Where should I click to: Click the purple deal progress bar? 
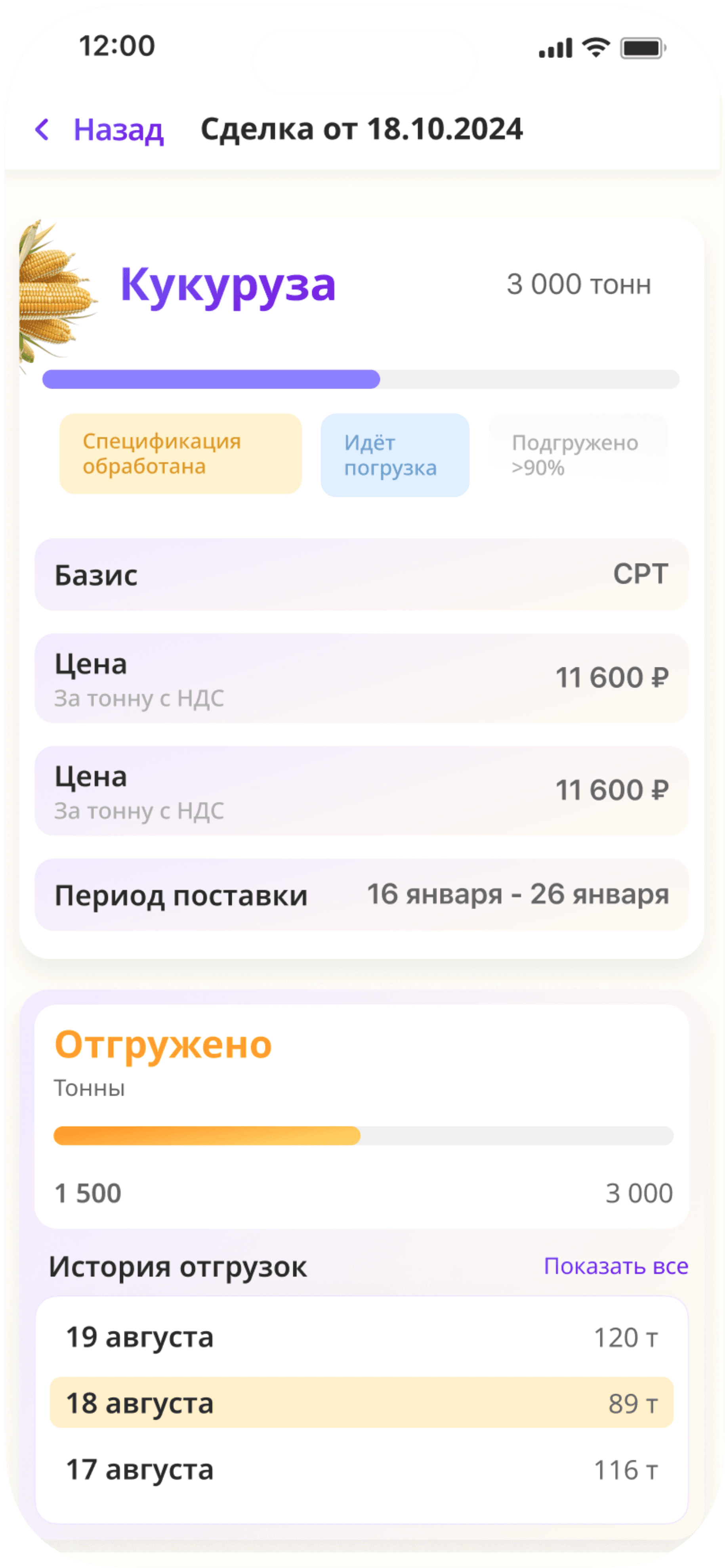coord(361,379)
